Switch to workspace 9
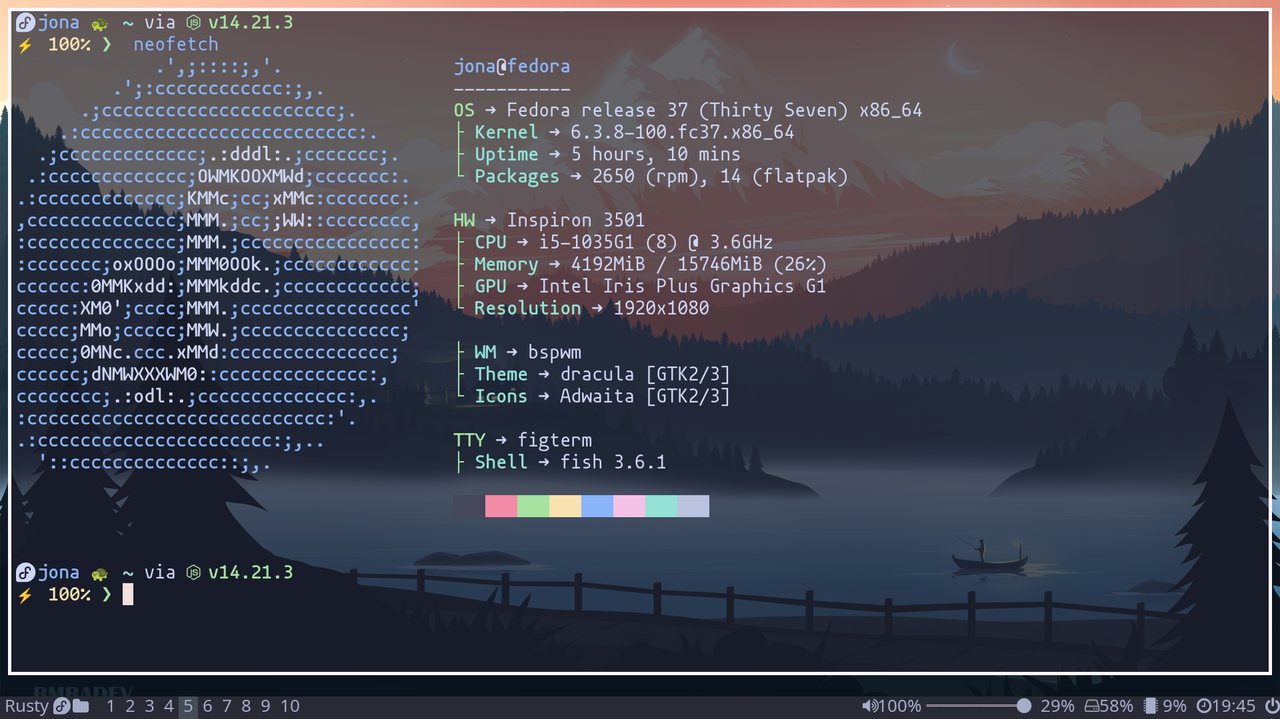This screenshot has width=1280, height=719. [x=266, y=706]
